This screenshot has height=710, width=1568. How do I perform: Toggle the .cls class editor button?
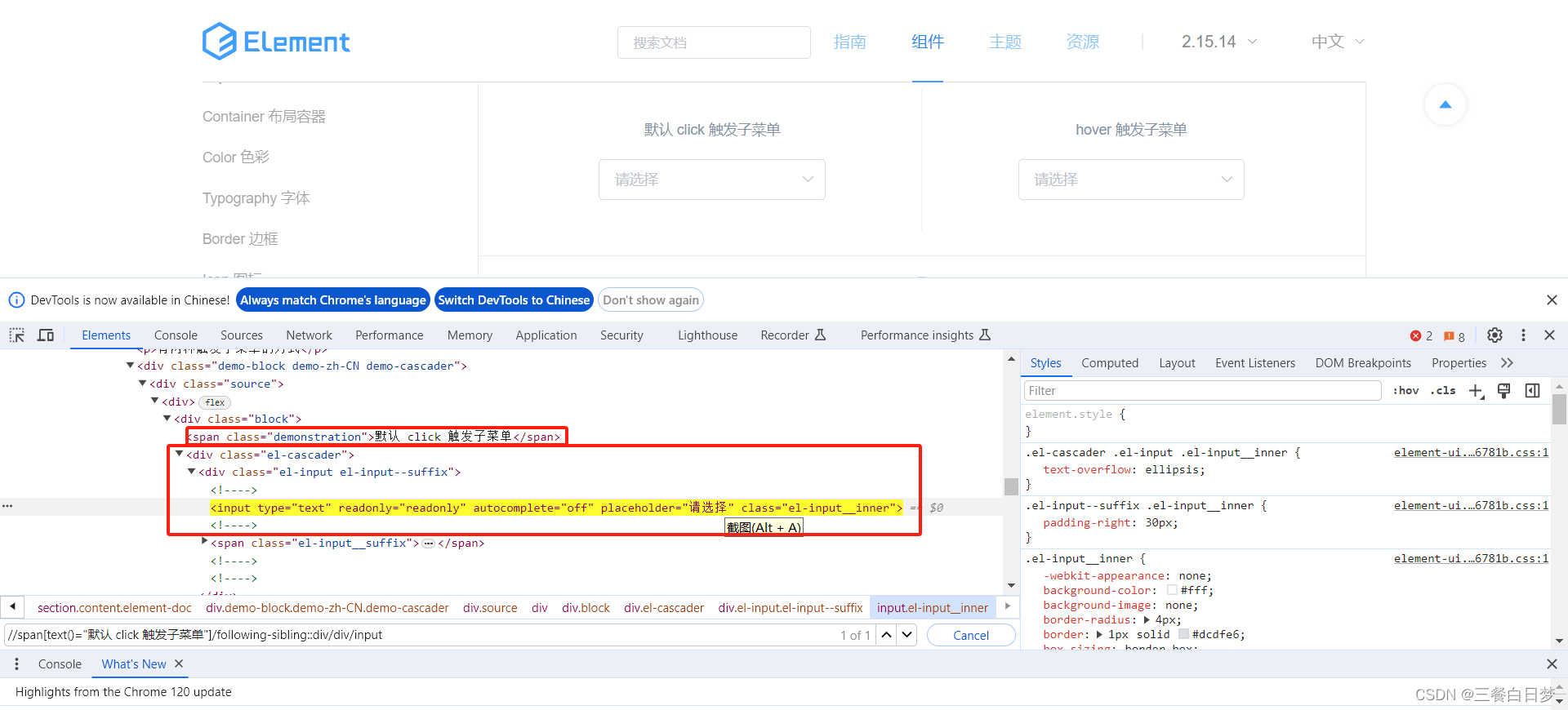point(1443,391)
